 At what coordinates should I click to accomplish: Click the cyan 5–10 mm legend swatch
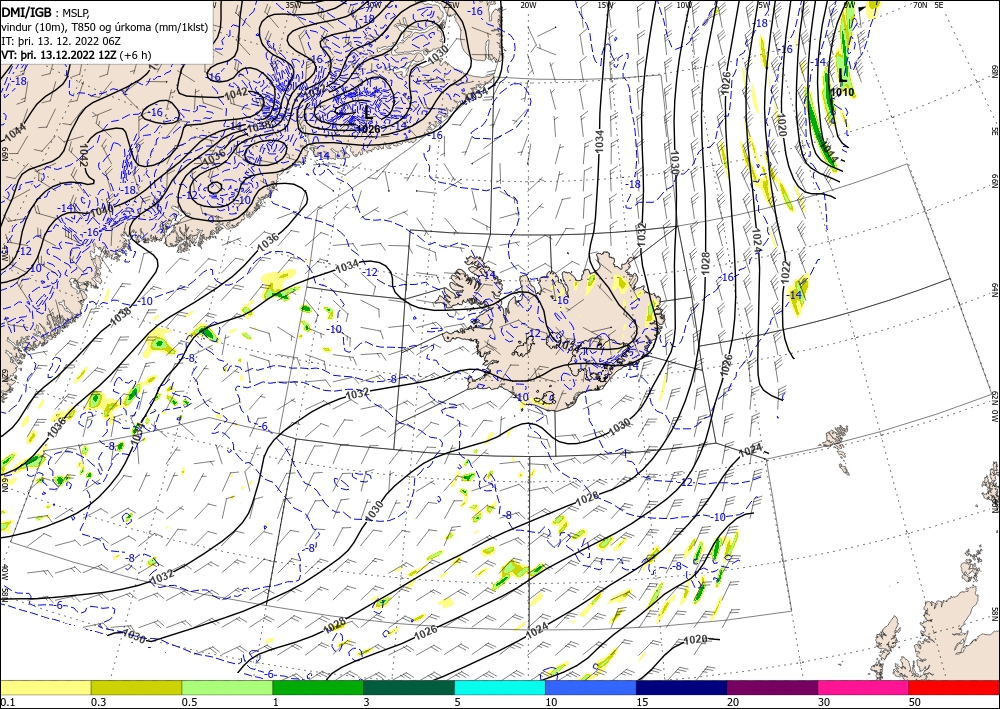500,687
